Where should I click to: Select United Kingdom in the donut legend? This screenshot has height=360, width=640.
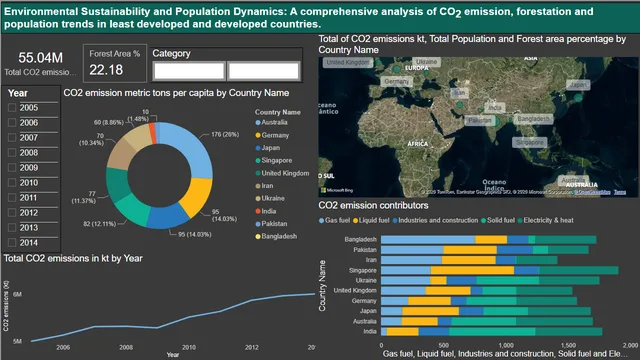click(x=282, y=173)
